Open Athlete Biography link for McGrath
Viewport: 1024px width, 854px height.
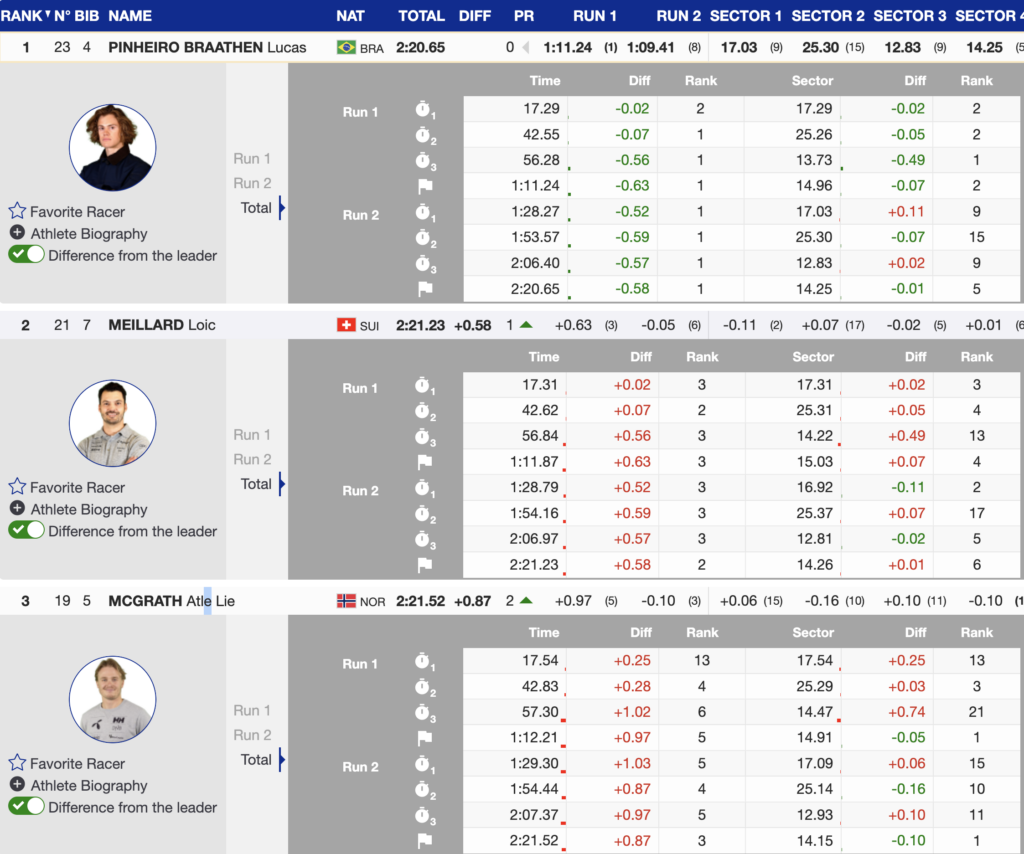[x=88, y=785]
